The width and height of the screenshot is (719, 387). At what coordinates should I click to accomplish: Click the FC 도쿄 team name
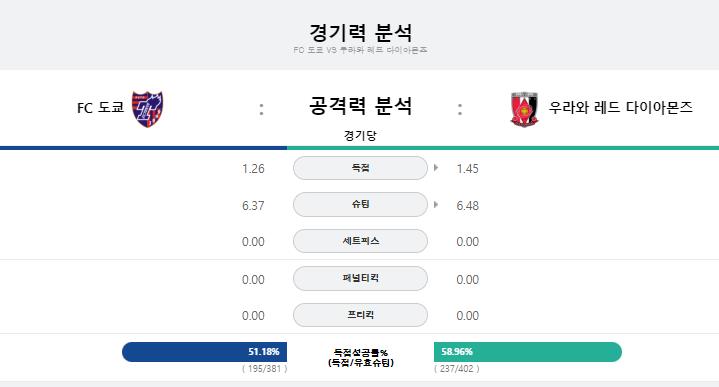click(100, 108)
